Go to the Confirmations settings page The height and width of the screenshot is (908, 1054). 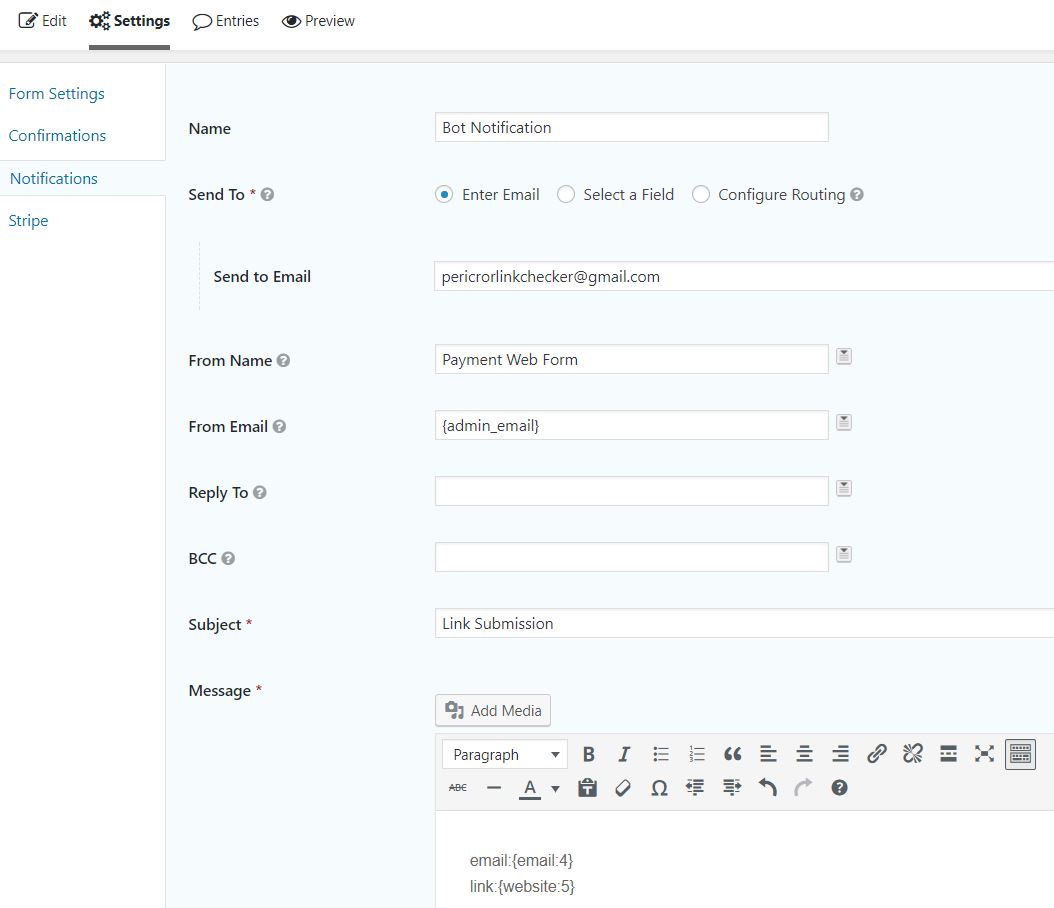(57, 135)
